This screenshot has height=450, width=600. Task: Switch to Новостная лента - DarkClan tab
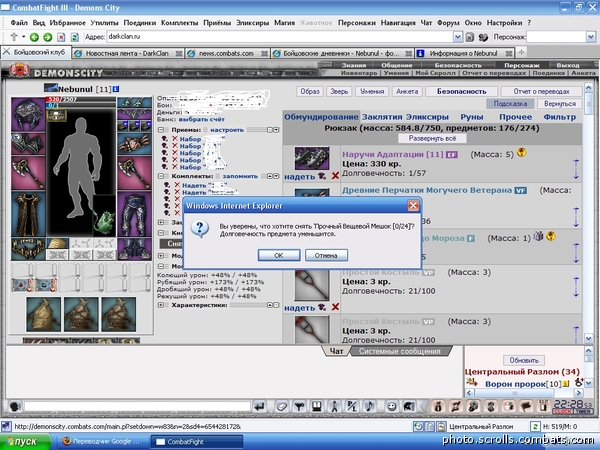[x=128, y=54]
